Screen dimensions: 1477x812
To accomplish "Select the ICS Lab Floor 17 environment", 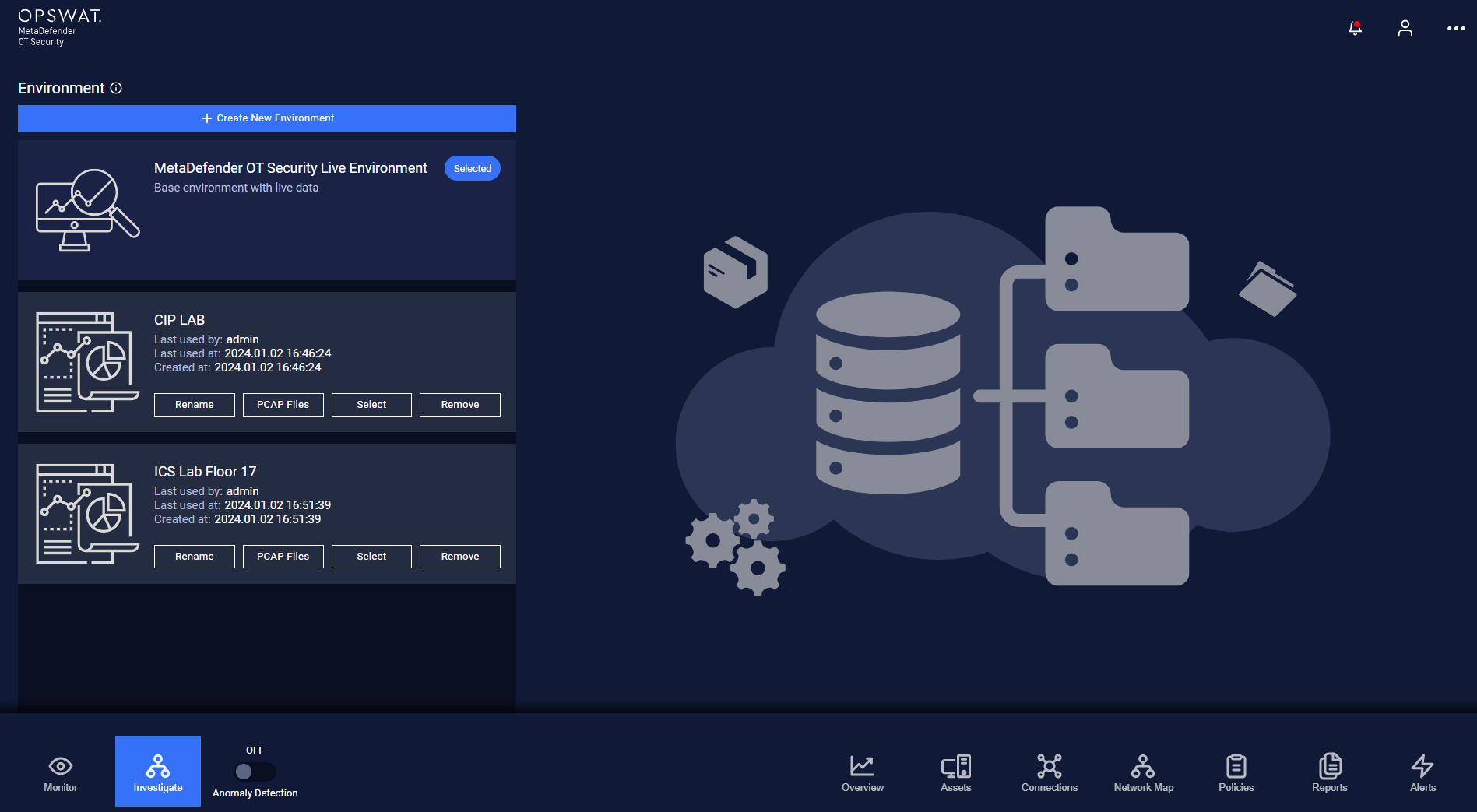I will pos(371,557).
